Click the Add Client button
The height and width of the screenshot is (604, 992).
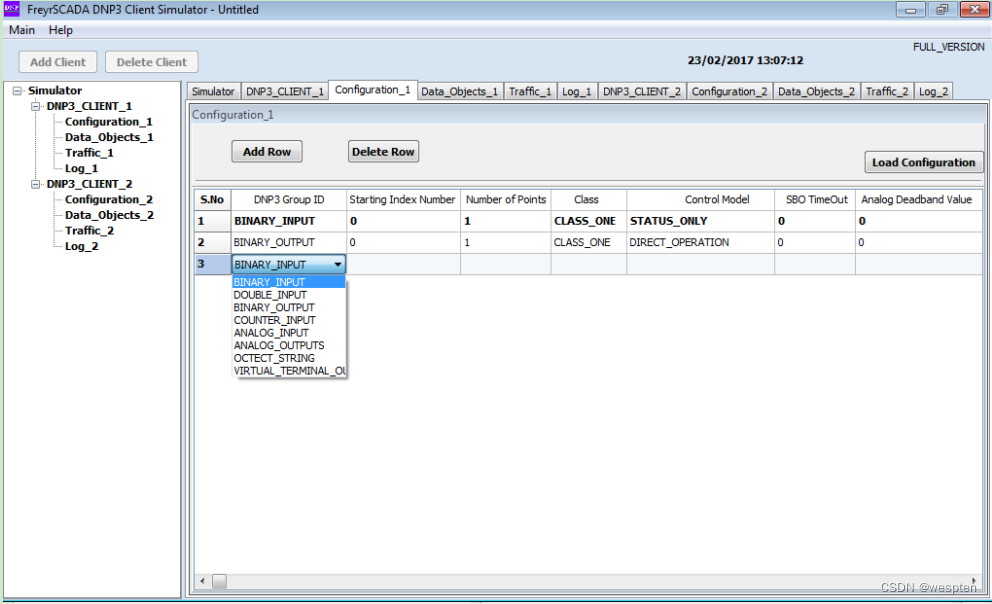point(58,62)
